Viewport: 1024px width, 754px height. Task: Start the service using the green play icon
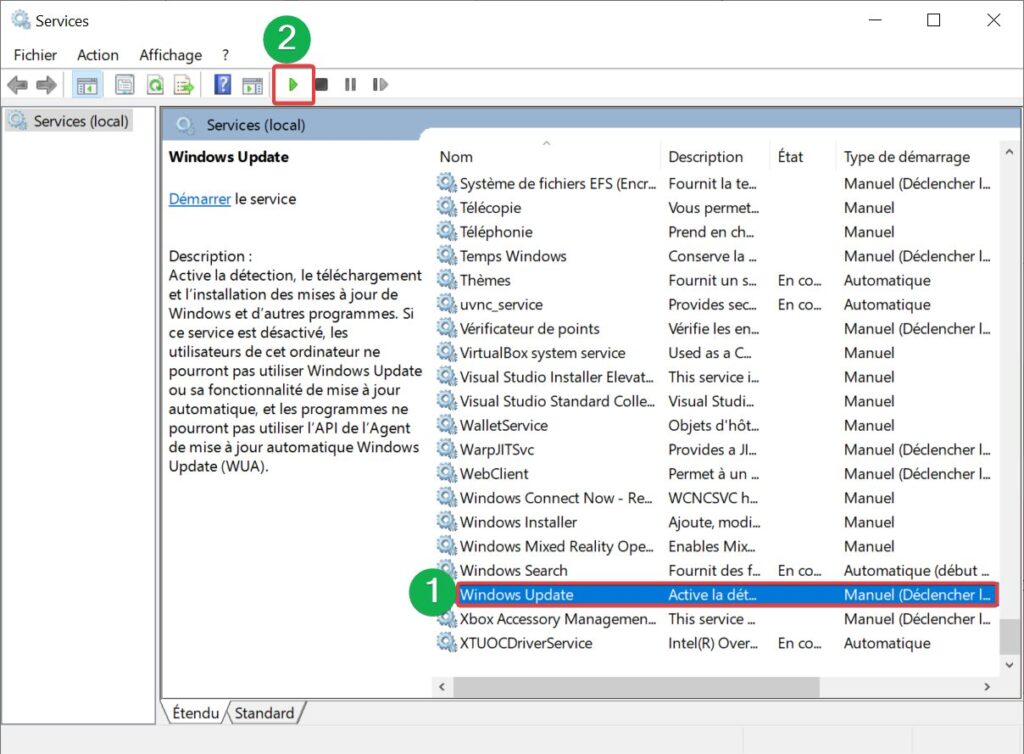click(293, 84)
